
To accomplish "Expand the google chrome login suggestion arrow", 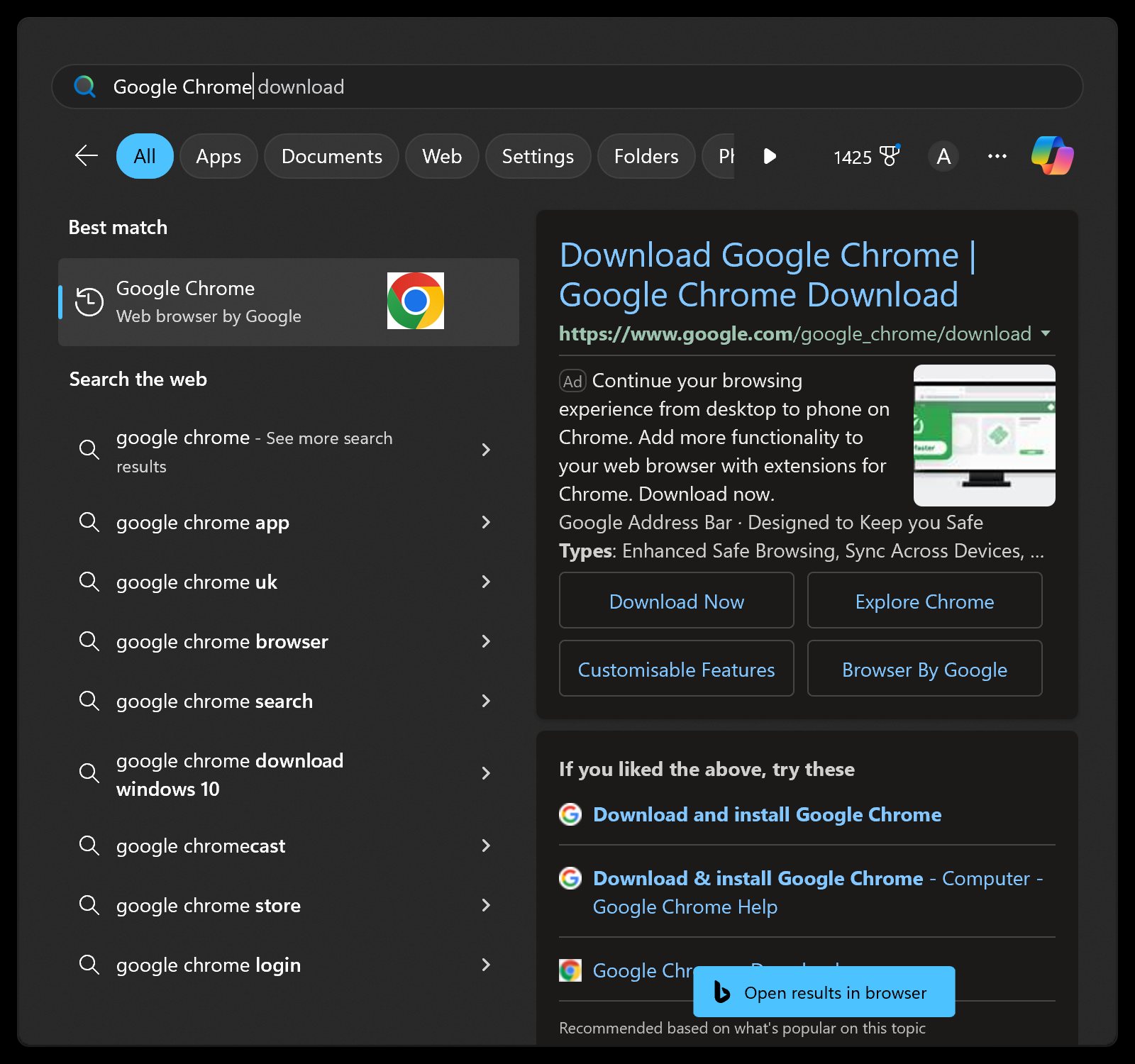I will (486, 965).
